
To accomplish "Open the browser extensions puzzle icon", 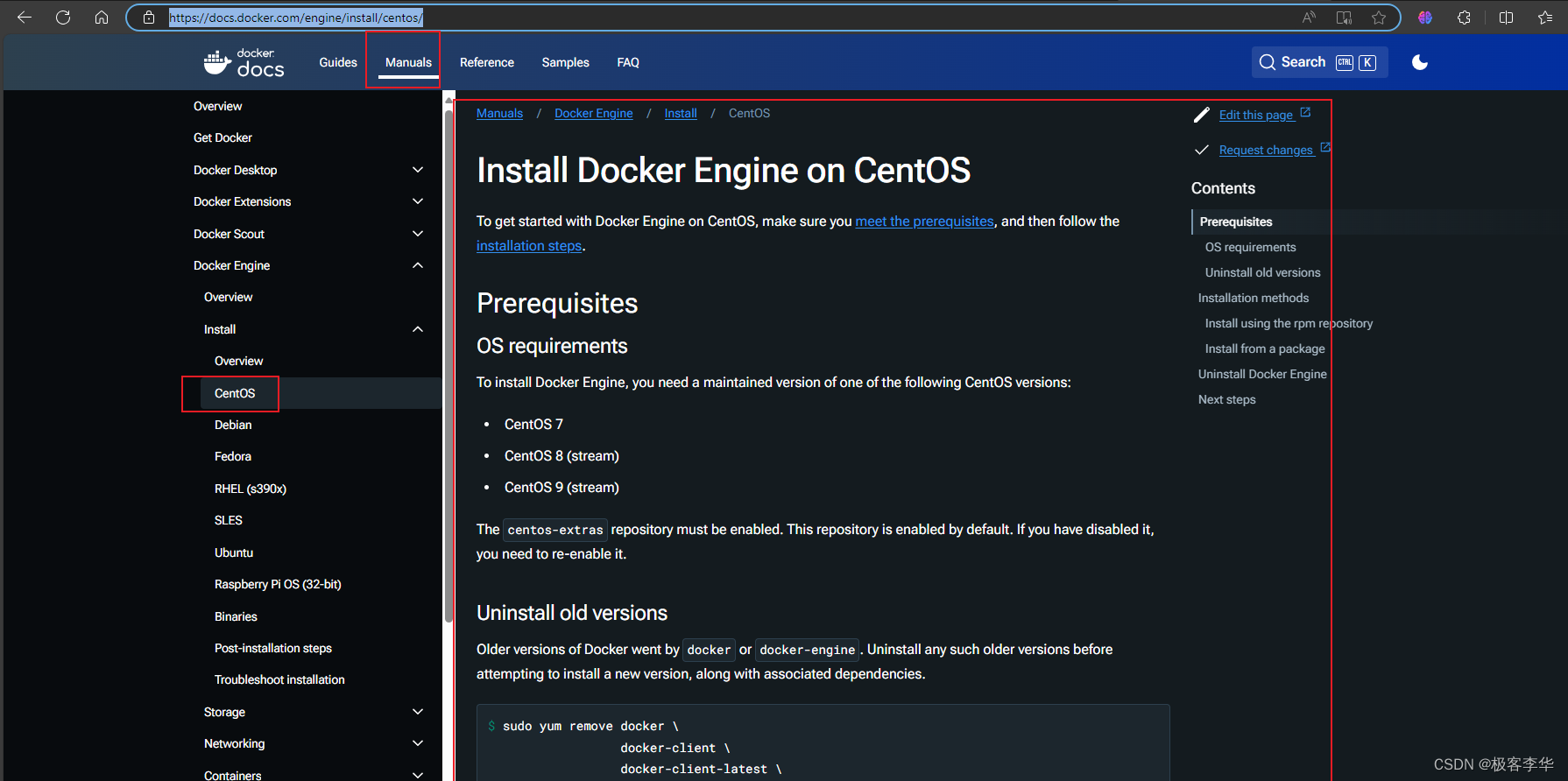I will click(1464, 18).
